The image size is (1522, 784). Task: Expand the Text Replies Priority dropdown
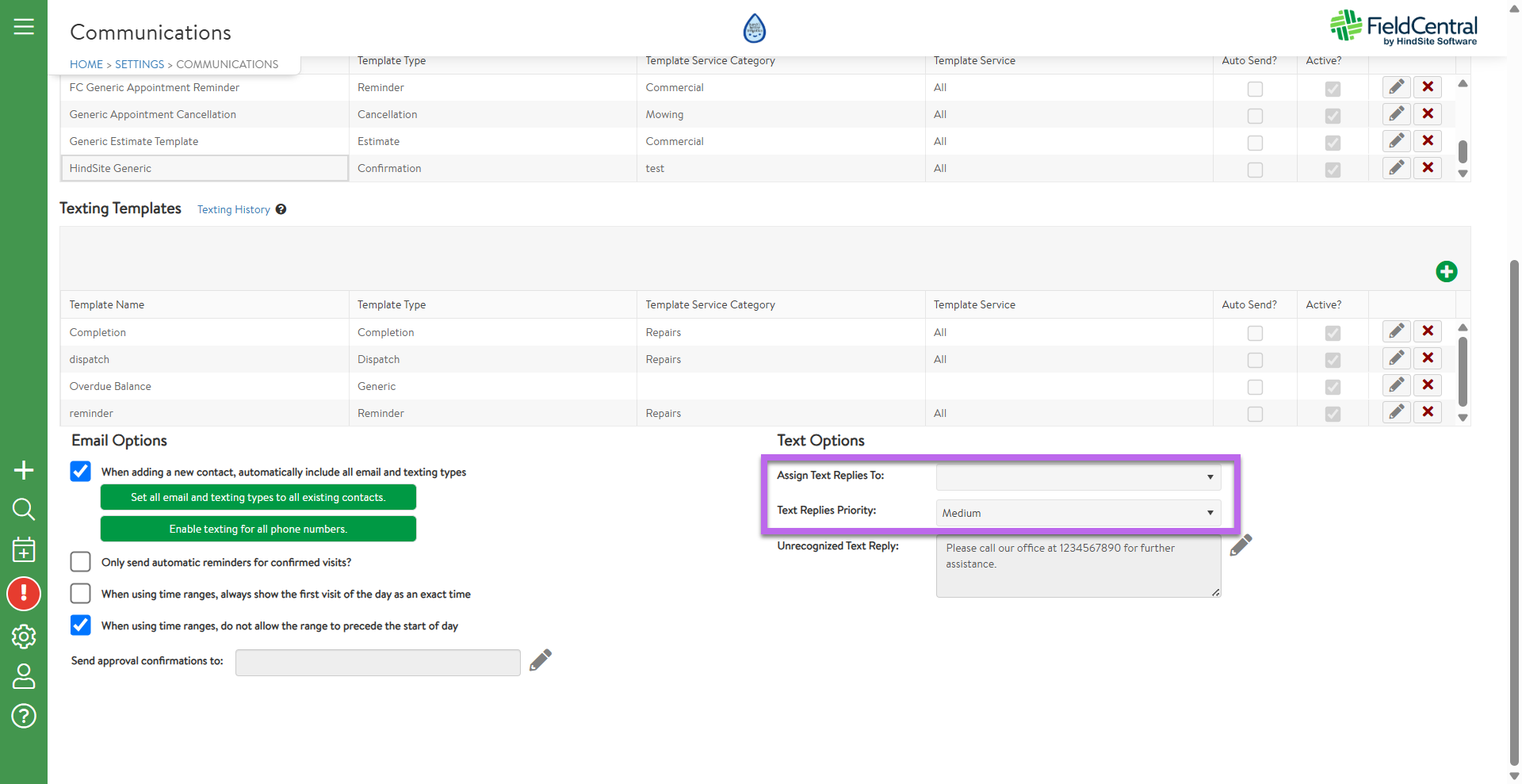click(1078, 513)
